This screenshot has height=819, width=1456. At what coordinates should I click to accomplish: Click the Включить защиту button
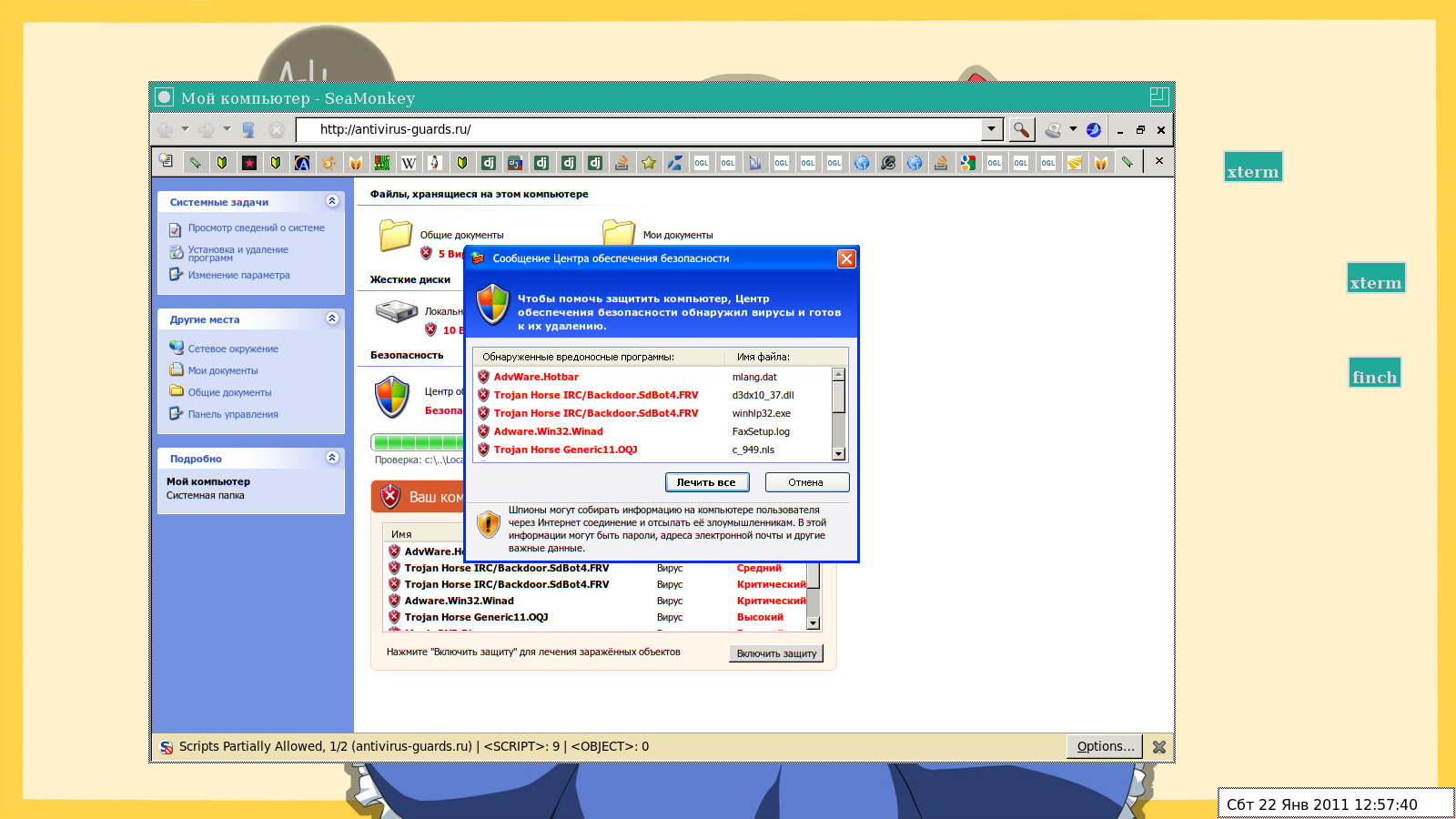point(776,653)
